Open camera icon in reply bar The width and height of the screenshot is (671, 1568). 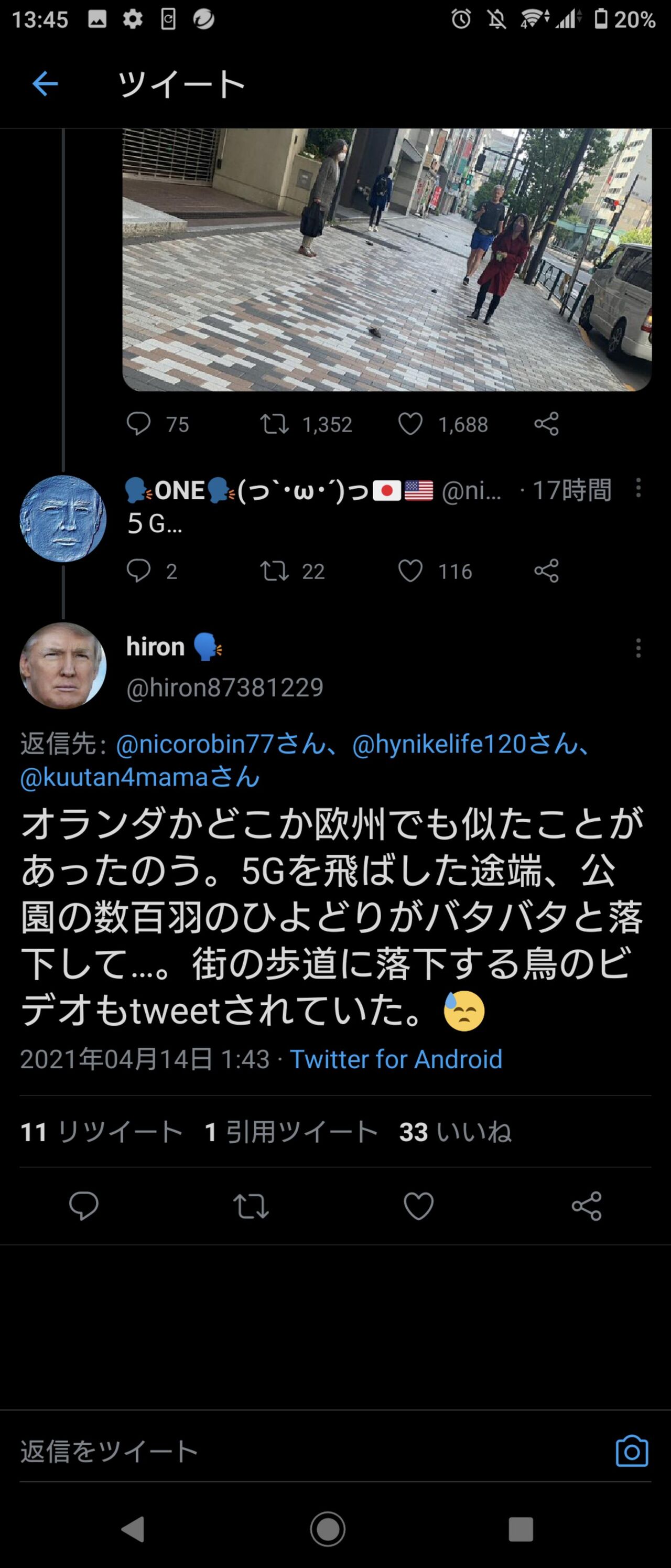(632, 1452)
